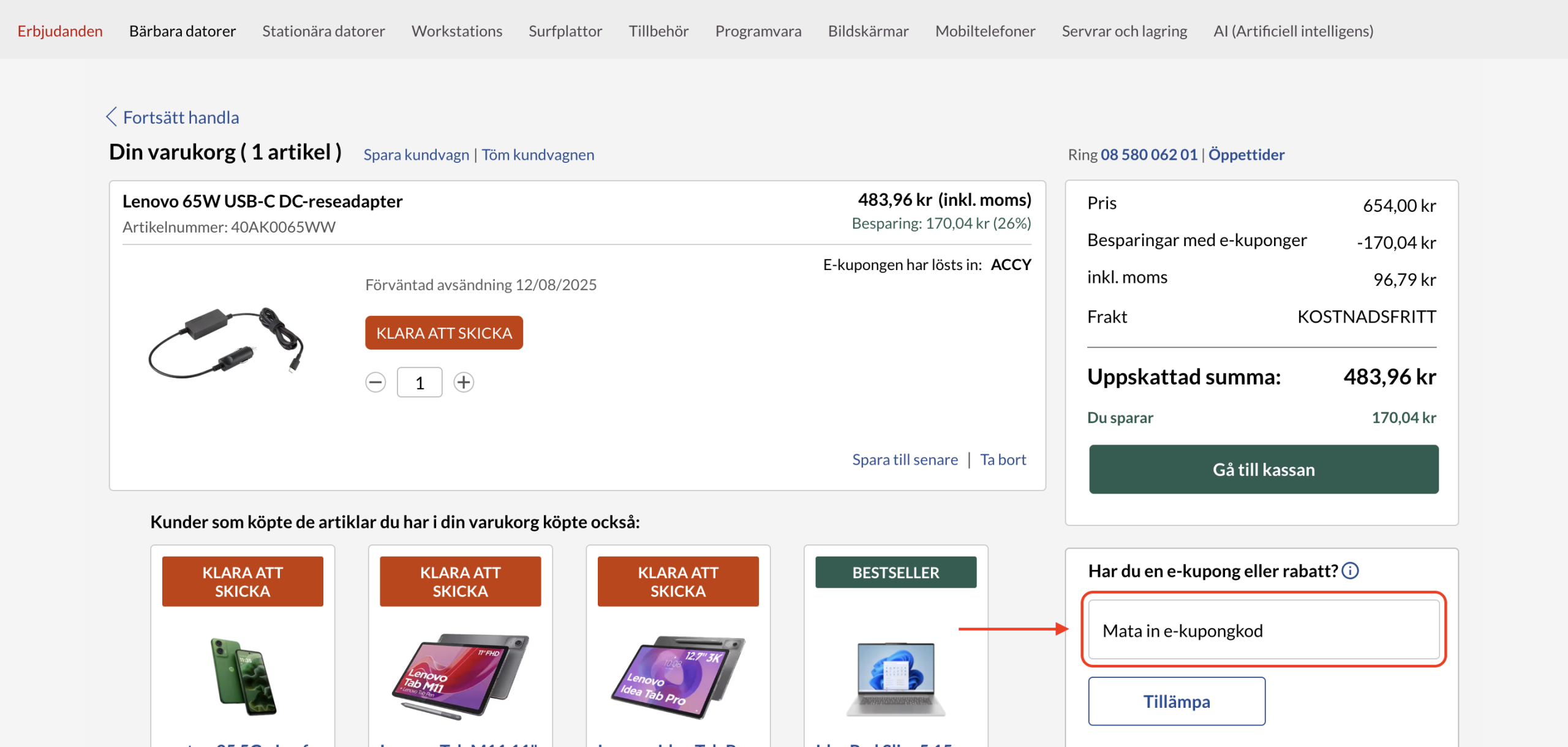Click the Uppskattad summa 483,96 kr amount
This screenshot has width=1568, height=747.
pos(1390,377)
